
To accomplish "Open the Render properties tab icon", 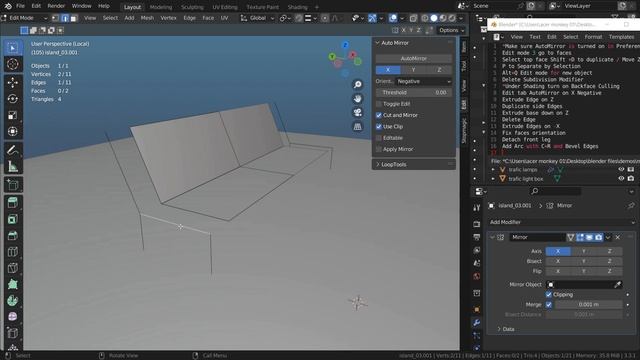I will (x=476, y=224).
